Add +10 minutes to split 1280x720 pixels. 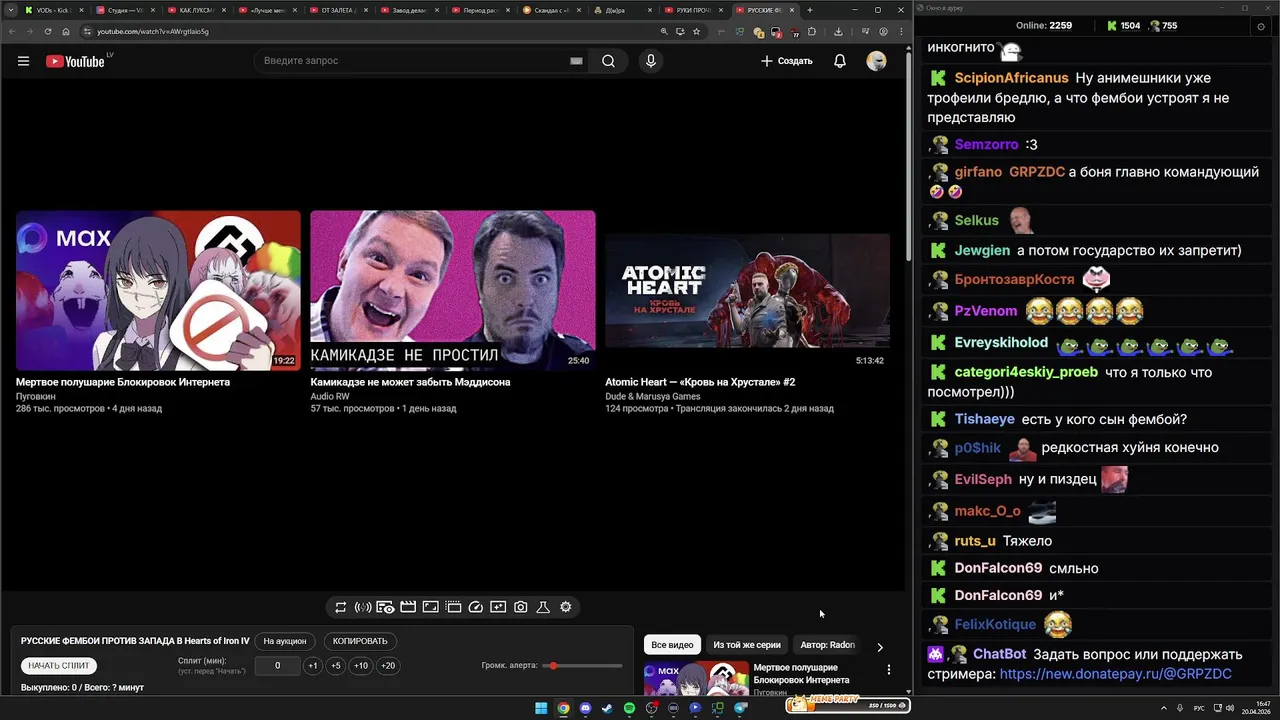tap(361, 666)
